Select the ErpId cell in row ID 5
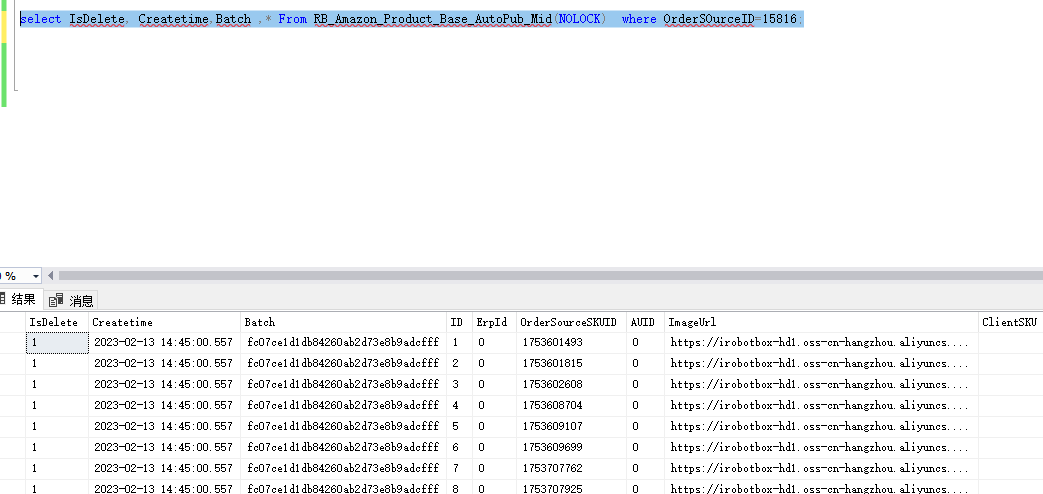The width and height of the screenshot is (1043, 494). coord(494,427)
